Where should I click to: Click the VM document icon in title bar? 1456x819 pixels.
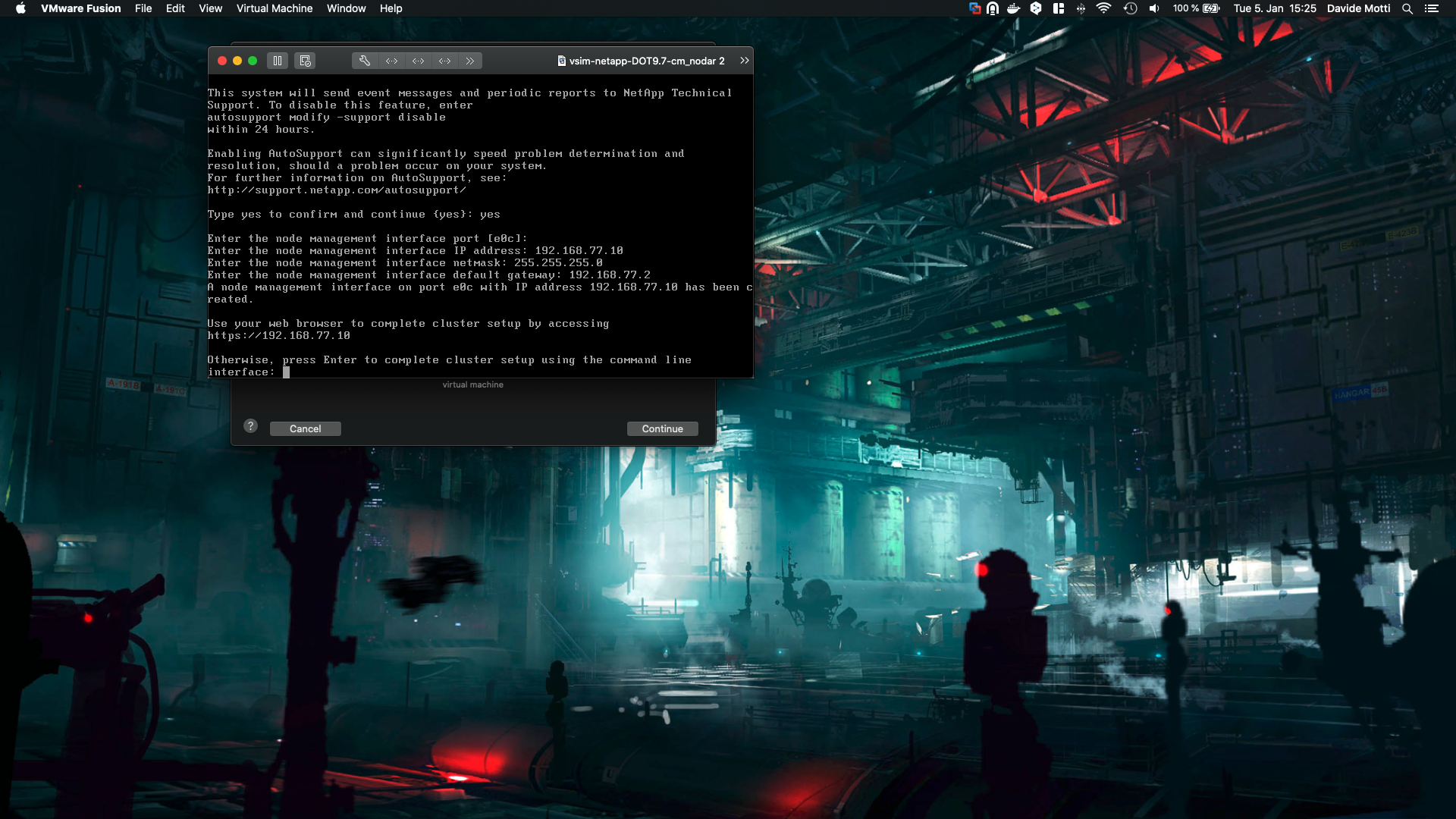(x=562, y=61)
